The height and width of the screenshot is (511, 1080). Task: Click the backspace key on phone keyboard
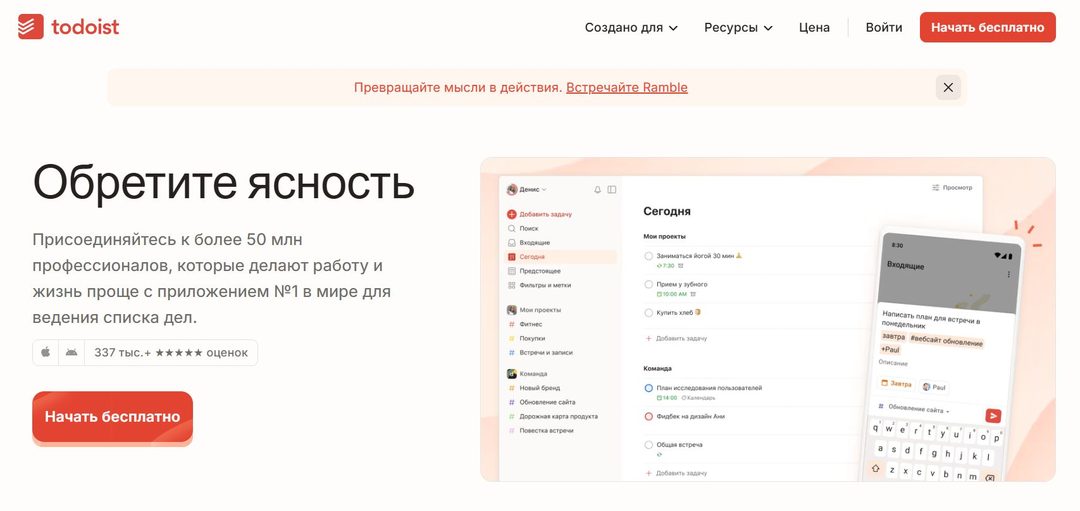point(989,477)
